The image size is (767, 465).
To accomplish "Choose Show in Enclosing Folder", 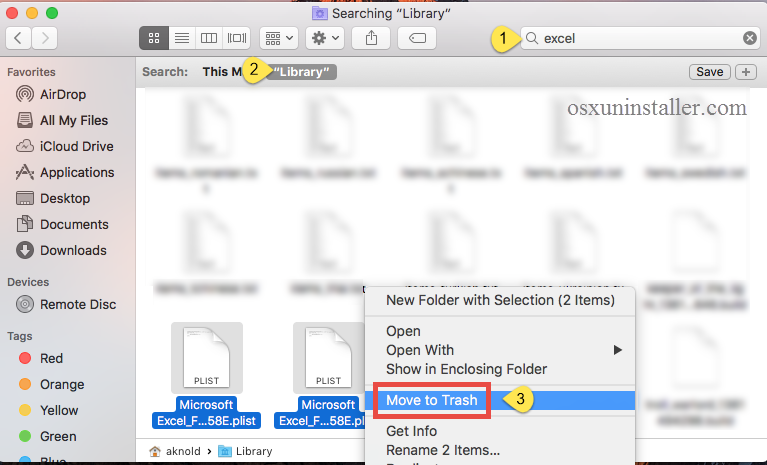I will click(500, 369).
